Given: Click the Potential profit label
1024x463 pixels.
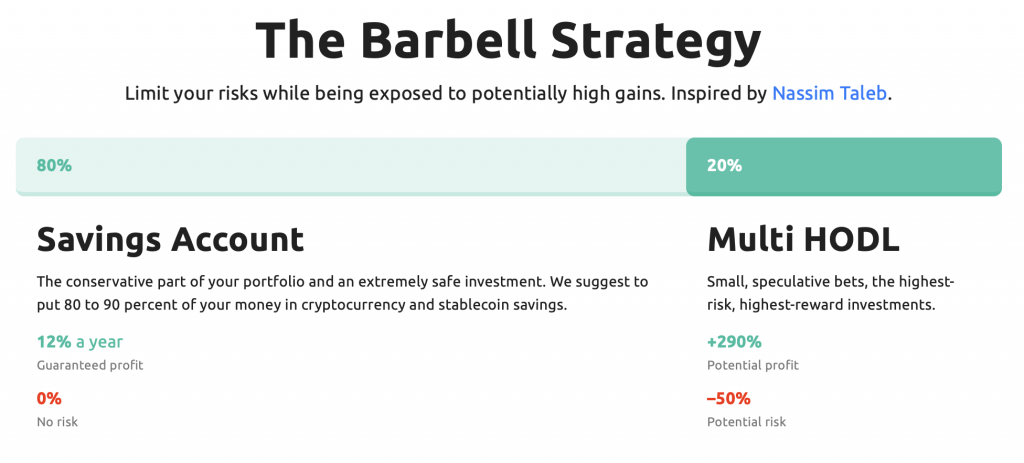Looking at the screenshot, I should (753, 365).
